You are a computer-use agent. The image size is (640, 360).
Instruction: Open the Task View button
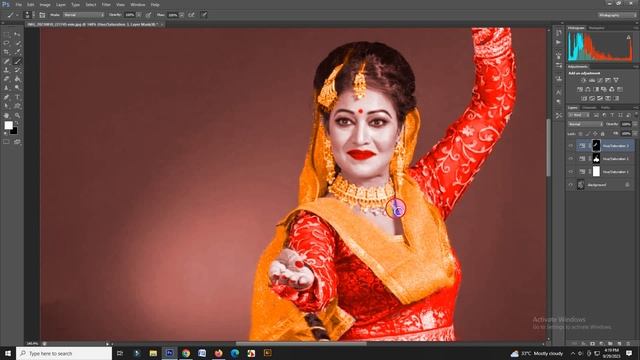pyautogui.click(x=120, y=353)
